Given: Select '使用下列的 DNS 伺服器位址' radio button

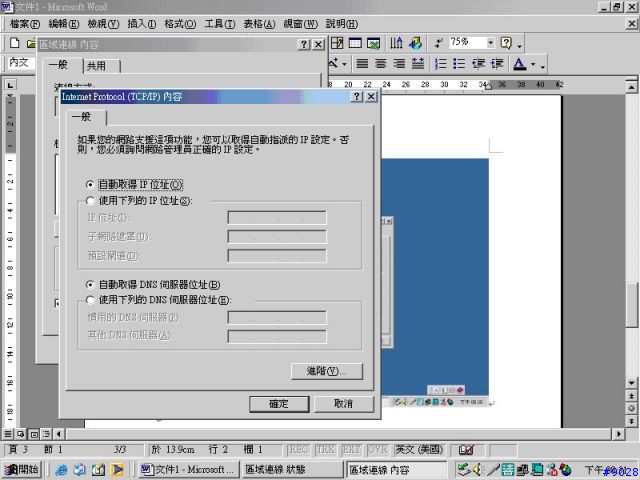Looking at the screenshot, I should tap(90, 300).
